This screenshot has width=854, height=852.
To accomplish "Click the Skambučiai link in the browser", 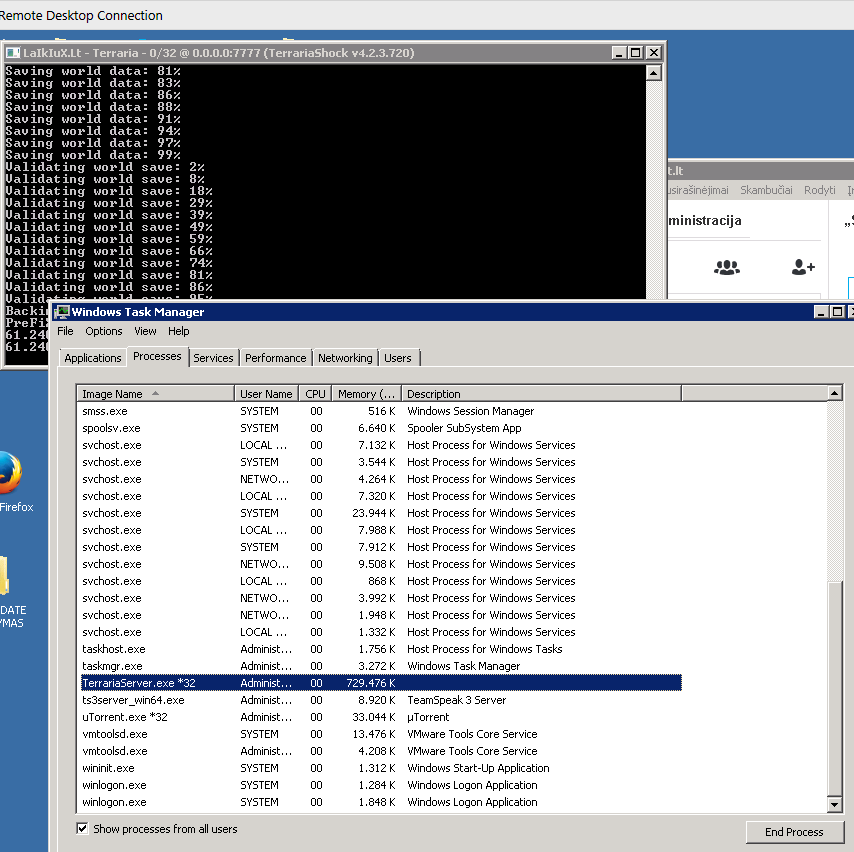I will (766, 190).
